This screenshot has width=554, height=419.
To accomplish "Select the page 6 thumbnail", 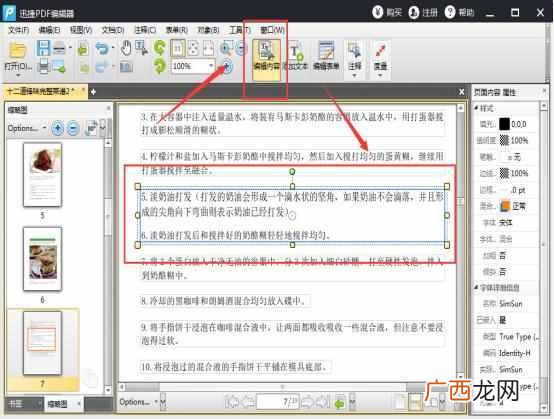I will click(x=42, y=259).
